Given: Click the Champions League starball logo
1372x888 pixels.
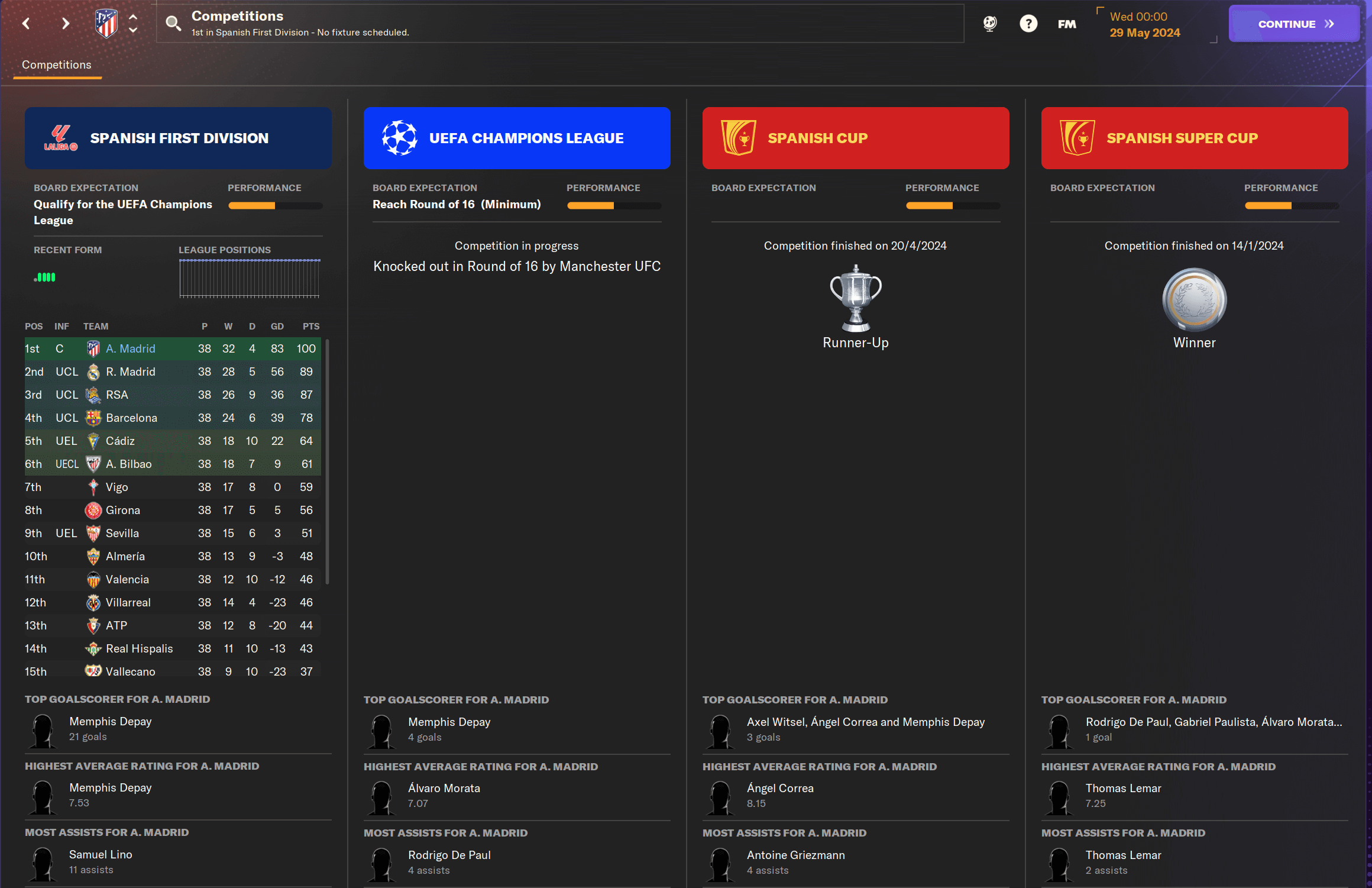Looking at the screenshot, I should click(399, 138).
